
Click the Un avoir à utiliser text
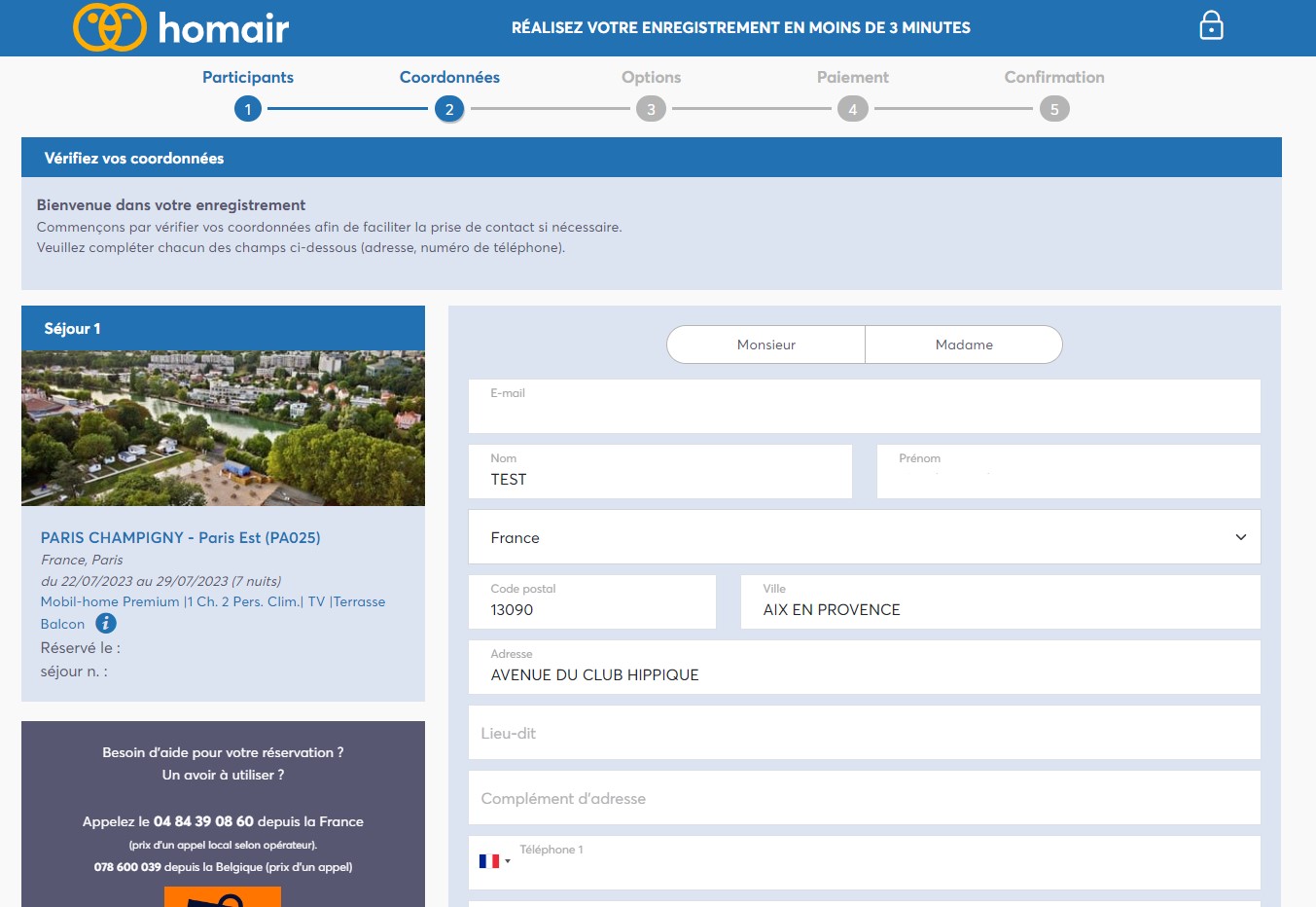tap(223, 775)
